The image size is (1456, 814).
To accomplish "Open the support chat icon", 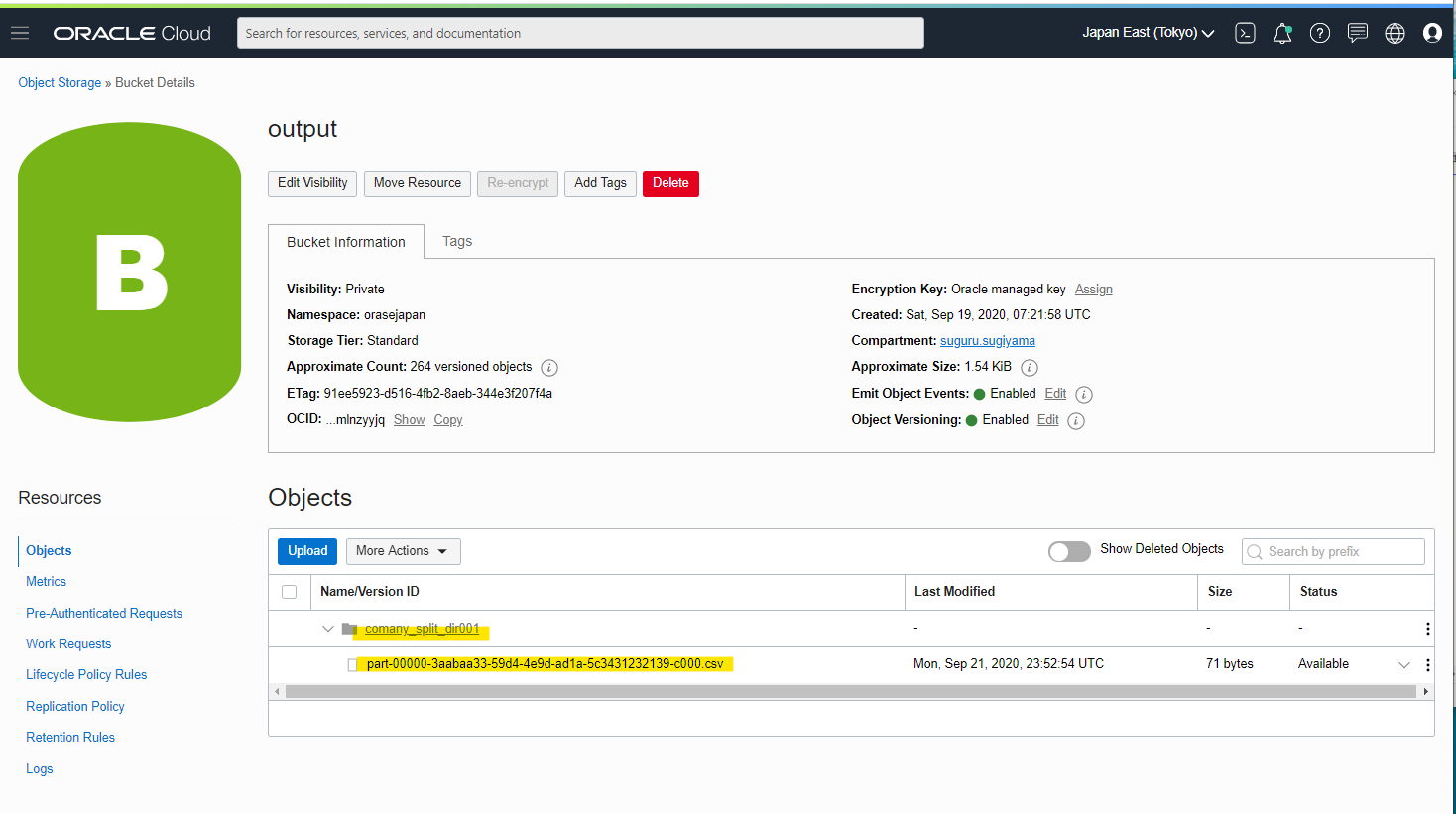I will click(x=1358, y=33).
